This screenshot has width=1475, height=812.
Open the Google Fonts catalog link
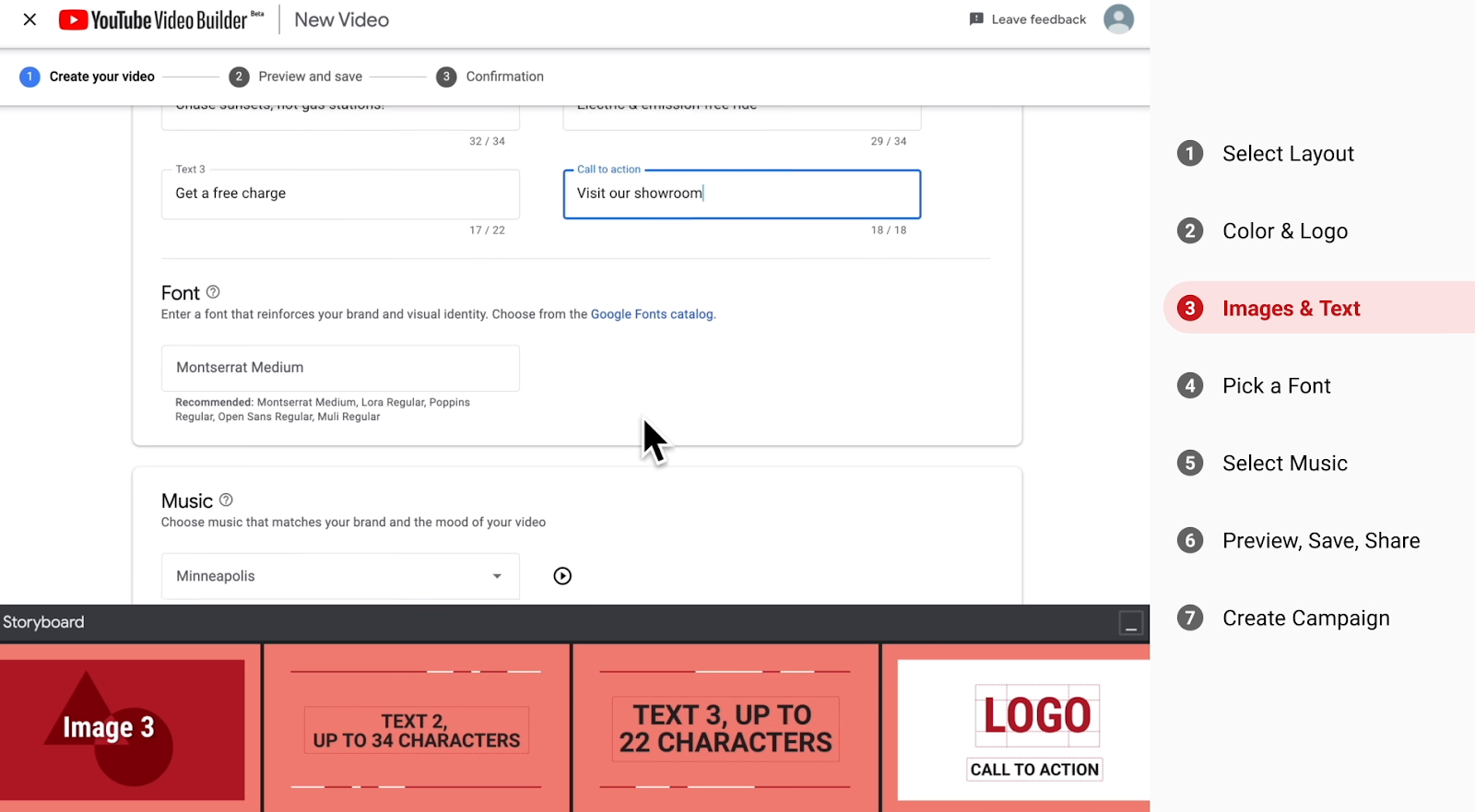tap(652, 314)
